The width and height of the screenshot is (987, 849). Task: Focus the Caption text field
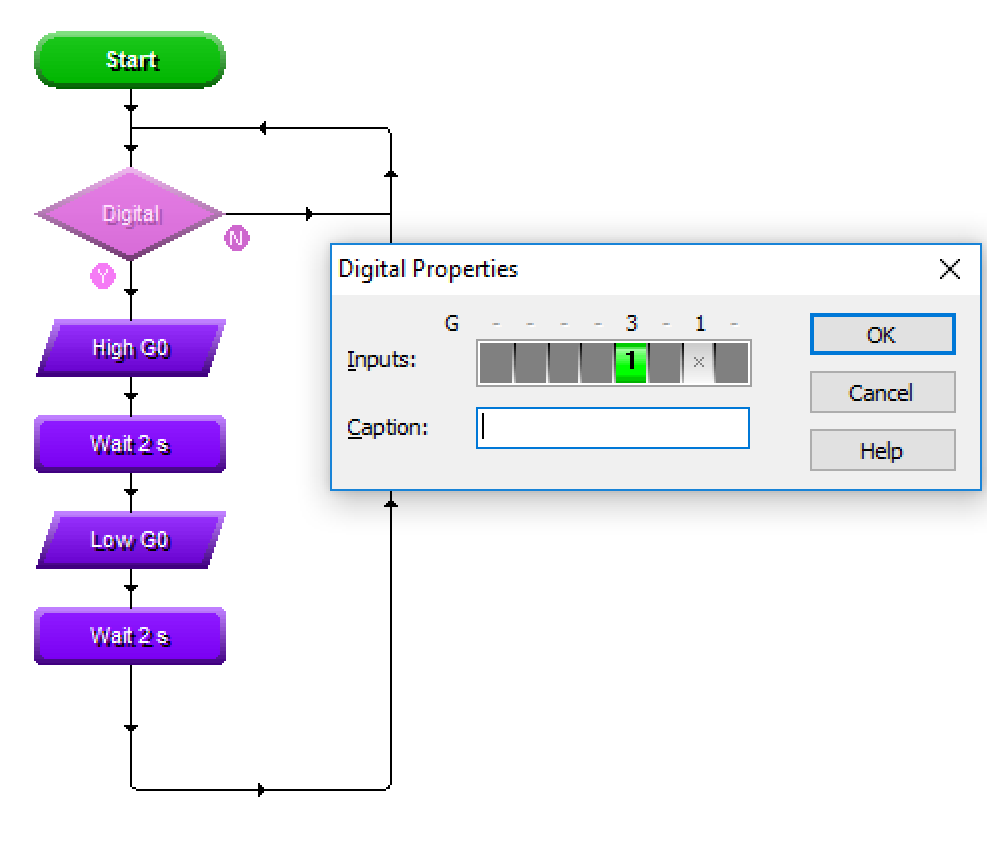coord(612,428)
